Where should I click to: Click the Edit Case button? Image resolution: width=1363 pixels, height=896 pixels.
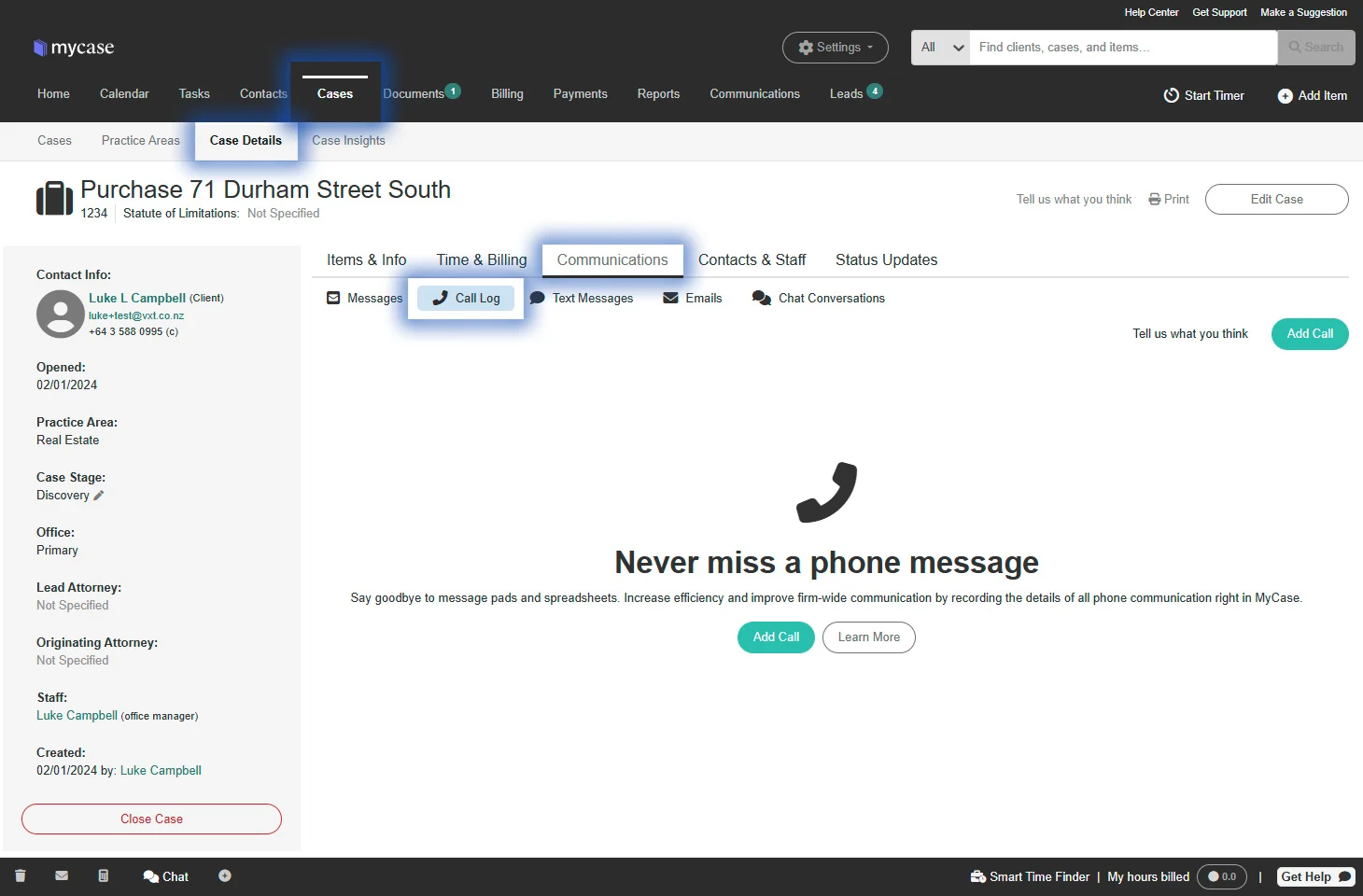click(1276, 199)
